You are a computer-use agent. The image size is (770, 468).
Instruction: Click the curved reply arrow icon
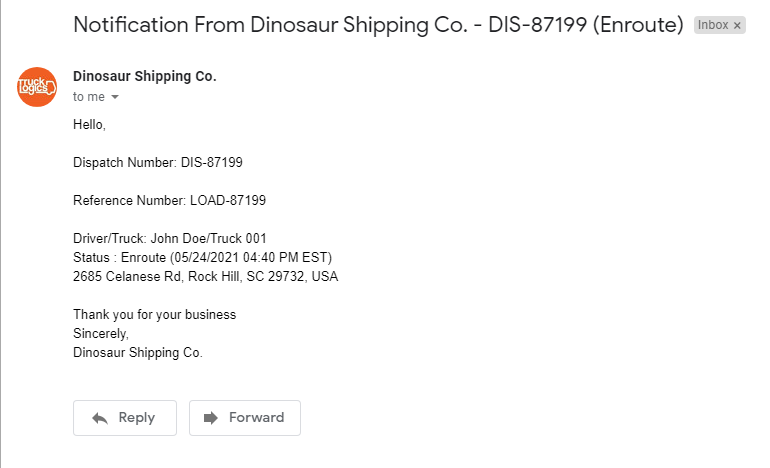pyautogui.click(x=100, y=418)
